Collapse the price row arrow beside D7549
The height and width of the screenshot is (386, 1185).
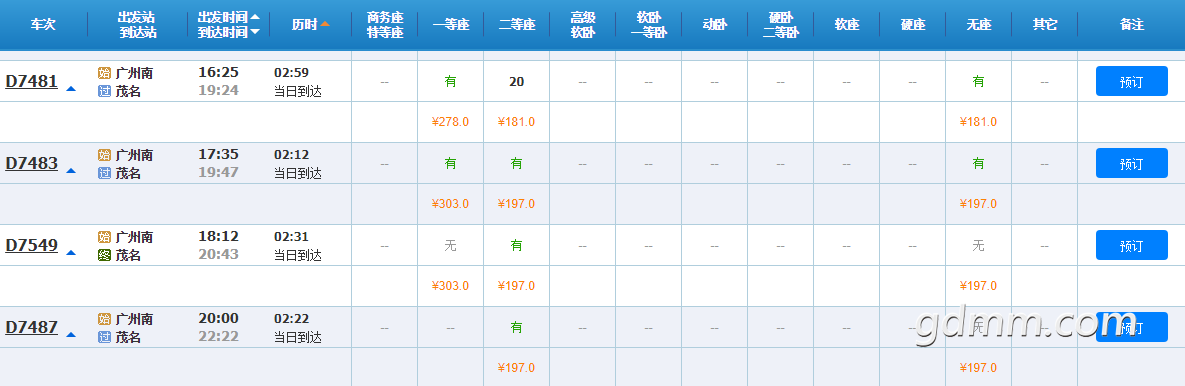click(x=71, y=252)
